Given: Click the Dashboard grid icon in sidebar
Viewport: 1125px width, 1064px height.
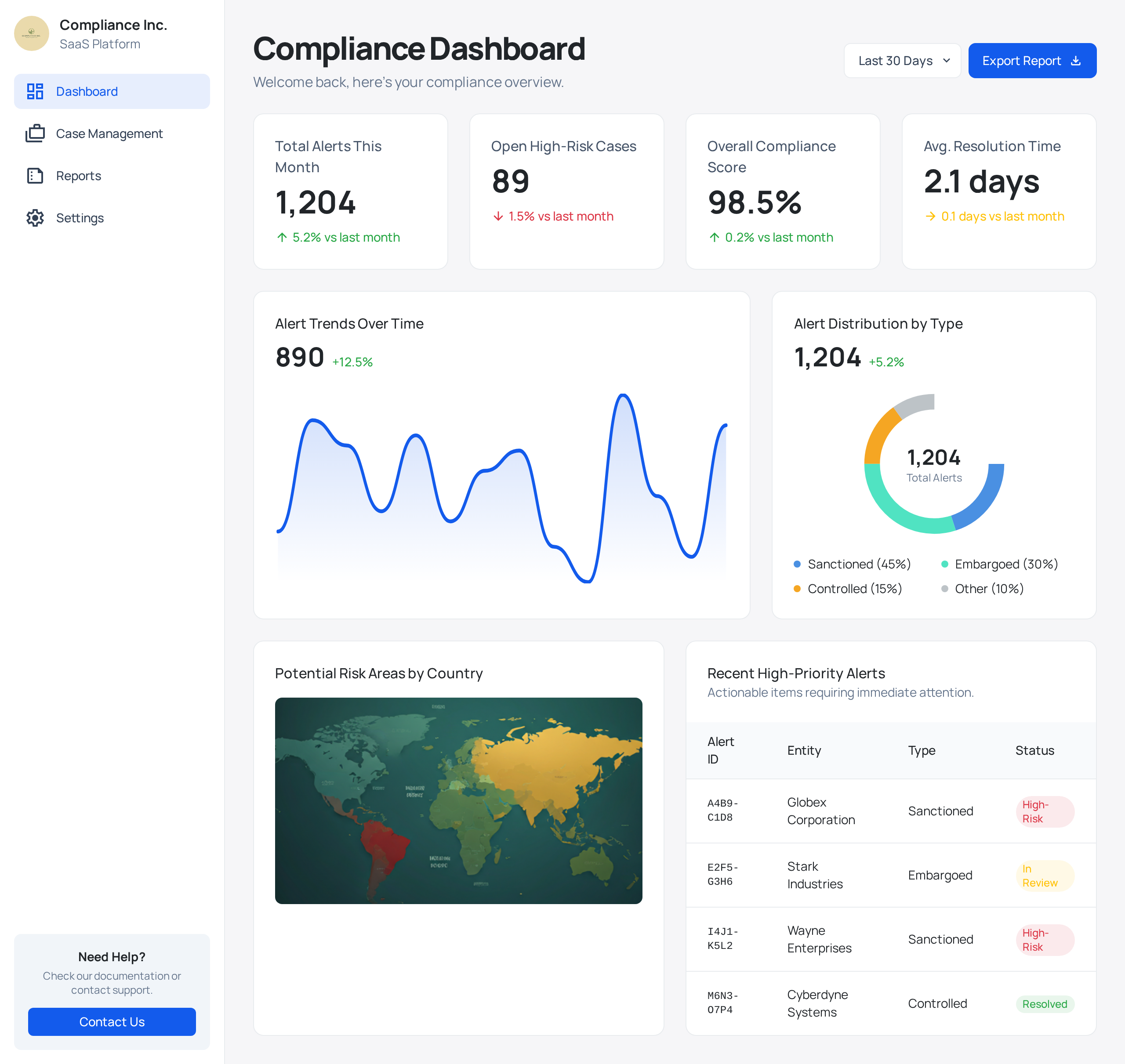Looking at the screenshot, I should 35,91.
